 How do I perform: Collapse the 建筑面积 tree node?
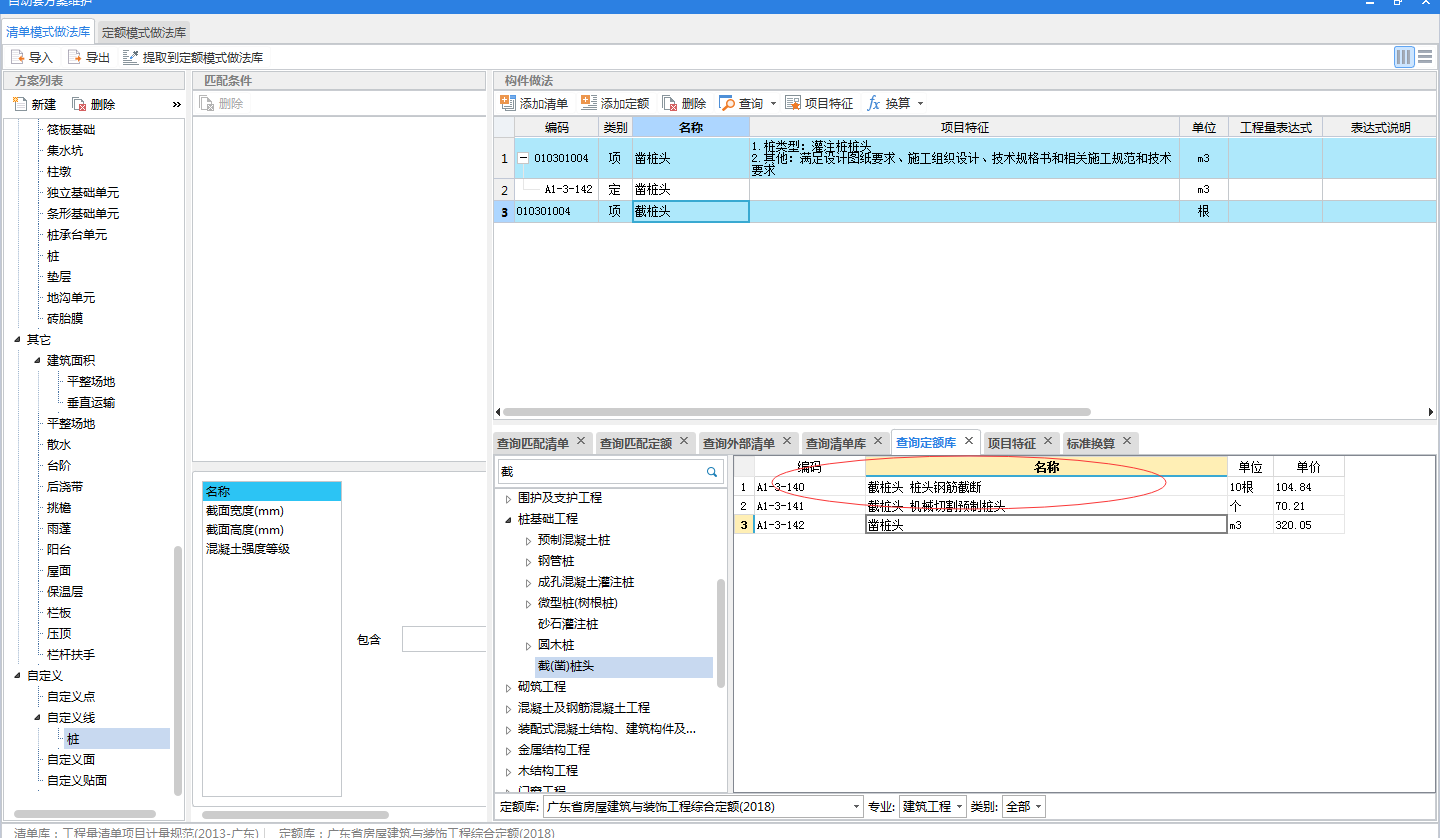37,361
